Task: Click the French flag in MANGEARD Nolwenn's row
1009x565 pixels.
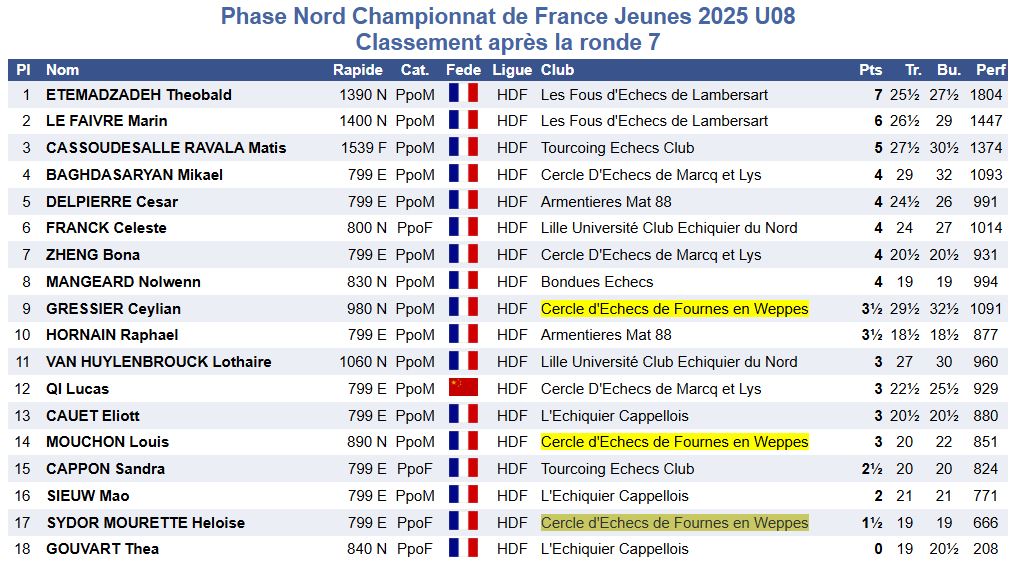Action: tap(463, 281)
